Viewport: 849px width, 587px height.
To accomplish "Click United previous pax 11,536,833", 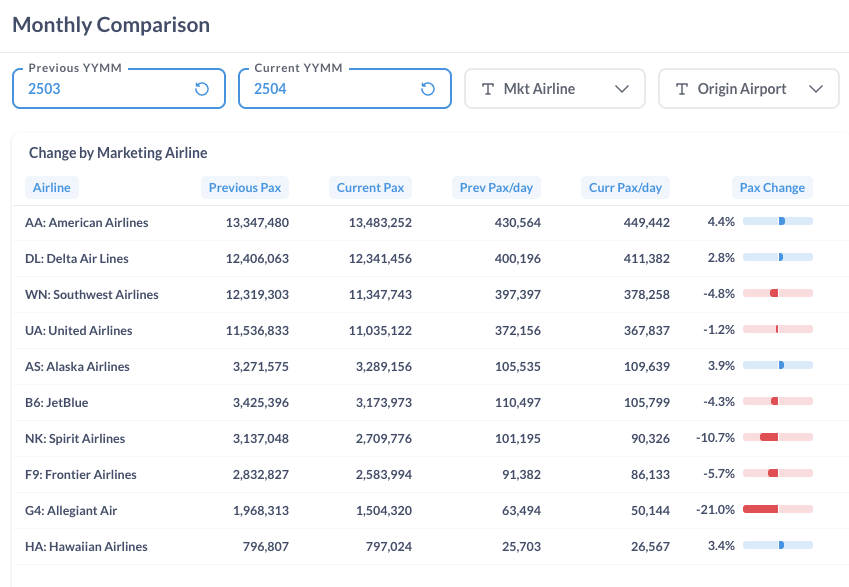I will 257,330.
